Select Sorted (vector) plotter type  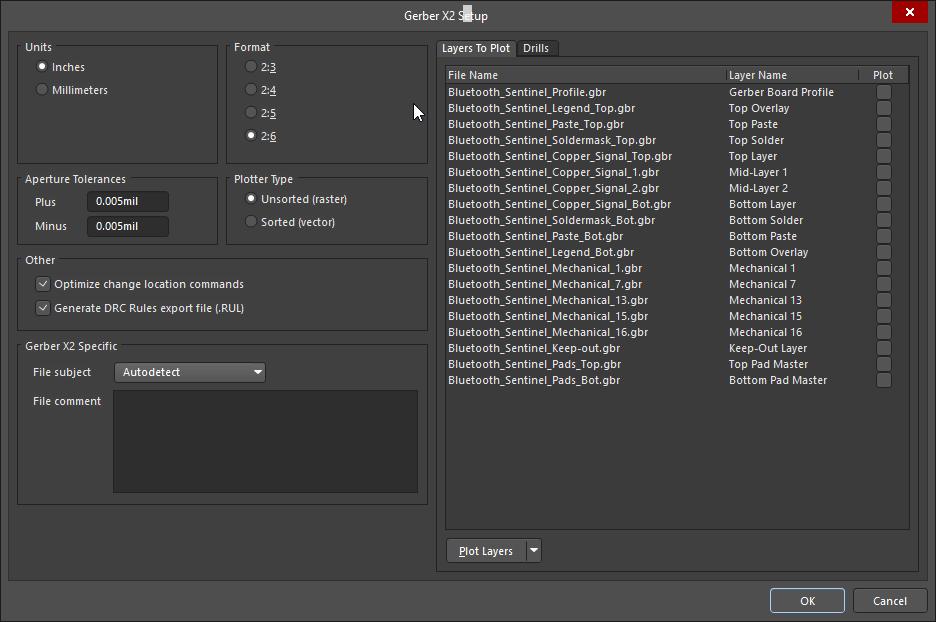[x=251, y=221]
